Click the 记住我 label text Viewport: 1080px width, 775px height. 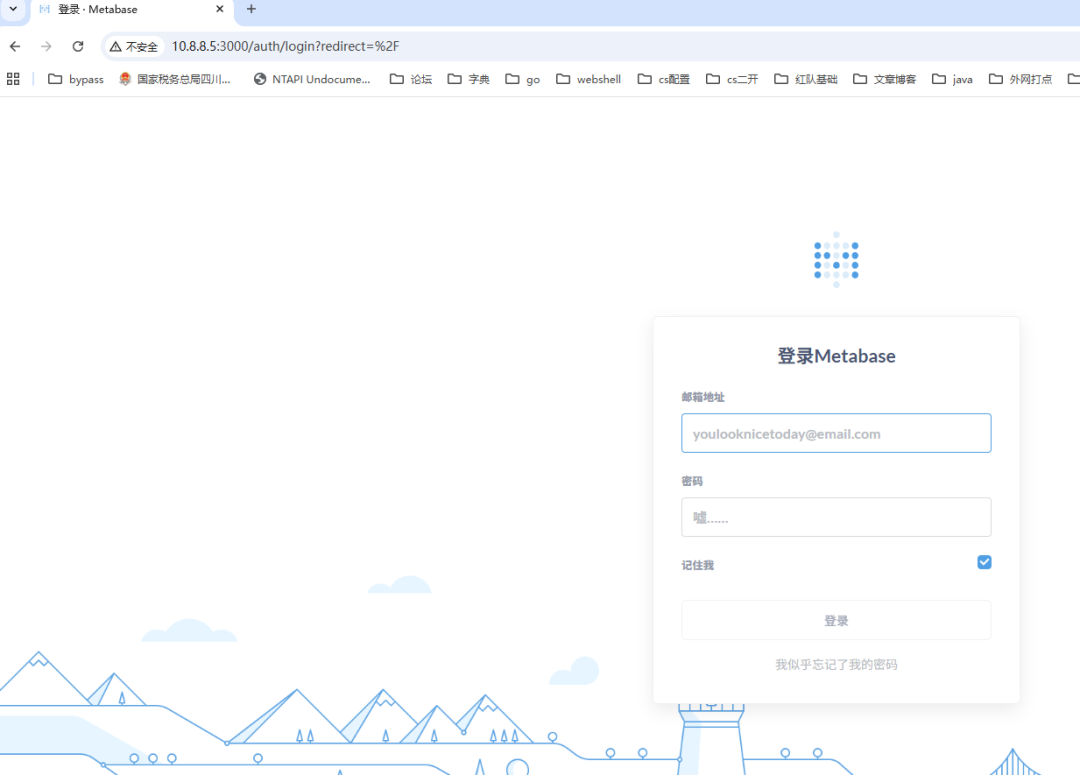[x=698, y=565]
